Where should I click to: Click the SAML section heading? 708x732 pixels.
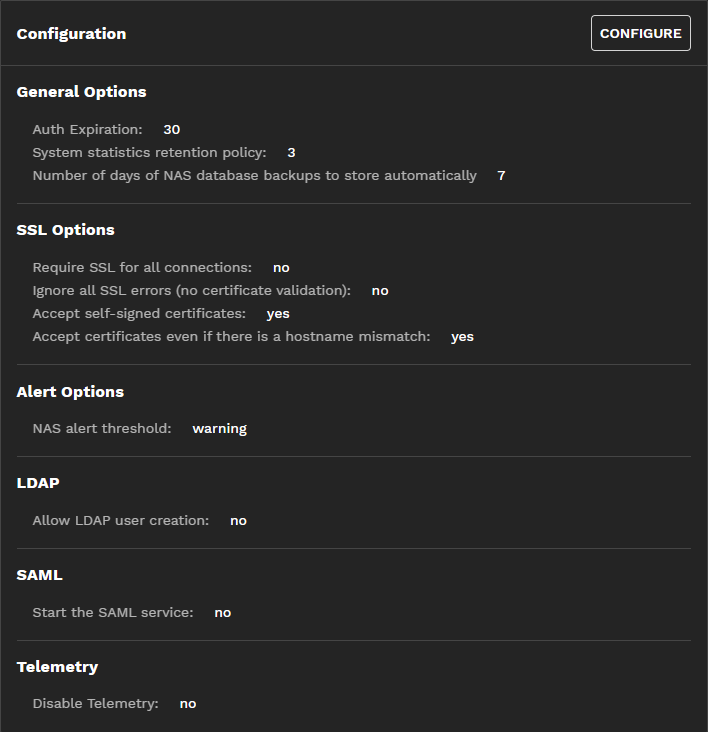click(x=39, y=575)
